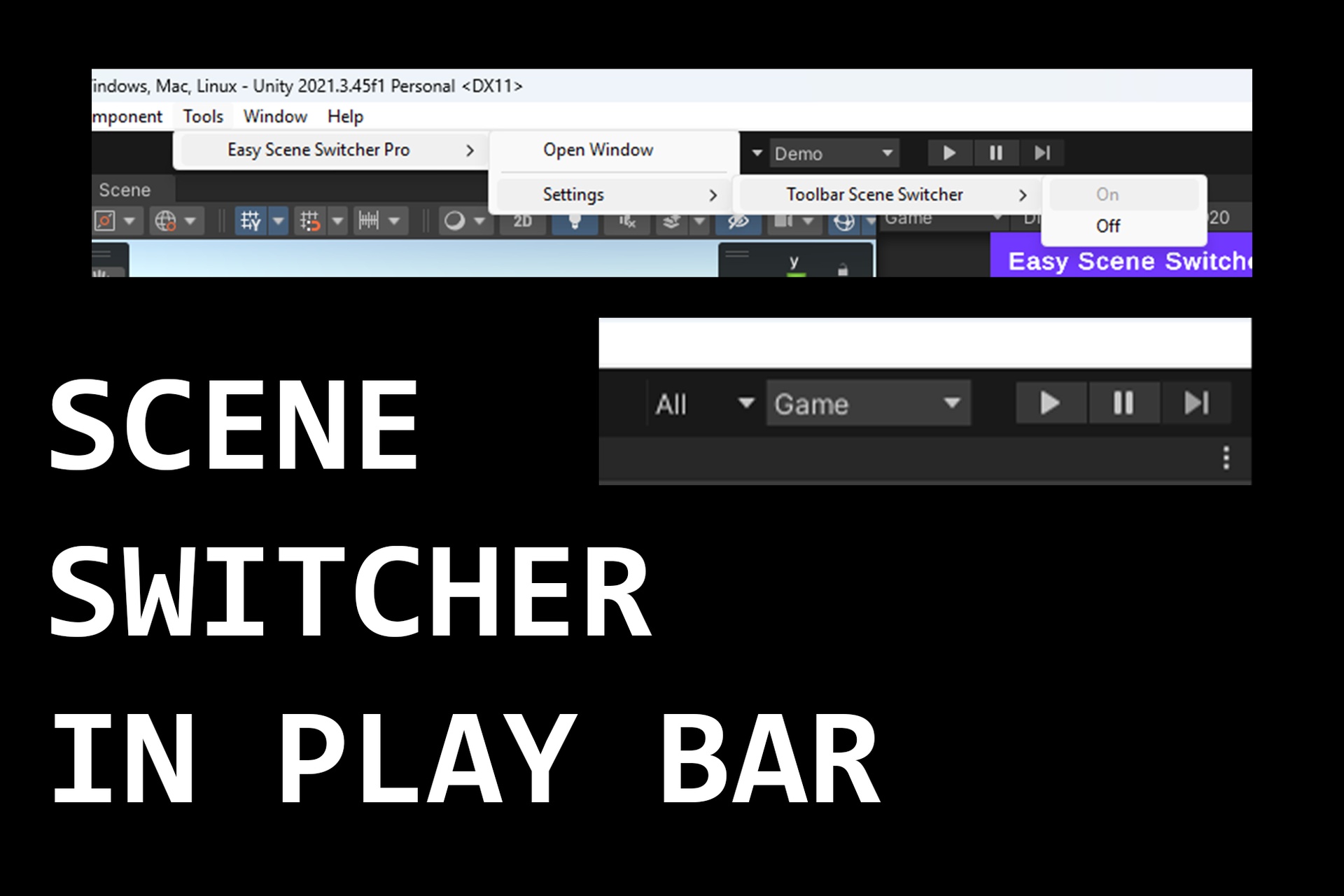Pause button next to Game dropdown
The image size is (1344, 896).
[x=1123, y=403]
